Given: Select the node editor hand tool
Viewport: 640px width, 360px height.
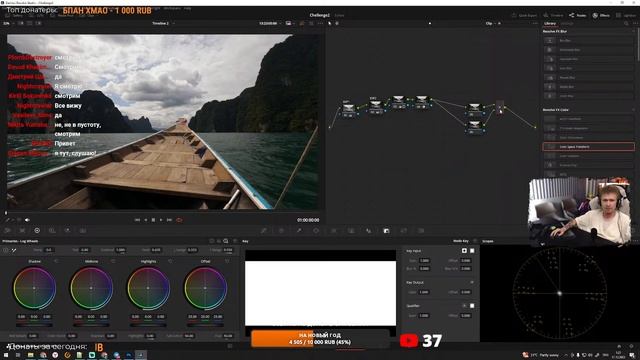Looking at the screenshot, I should pyautogui.click(x=337, y=23).
